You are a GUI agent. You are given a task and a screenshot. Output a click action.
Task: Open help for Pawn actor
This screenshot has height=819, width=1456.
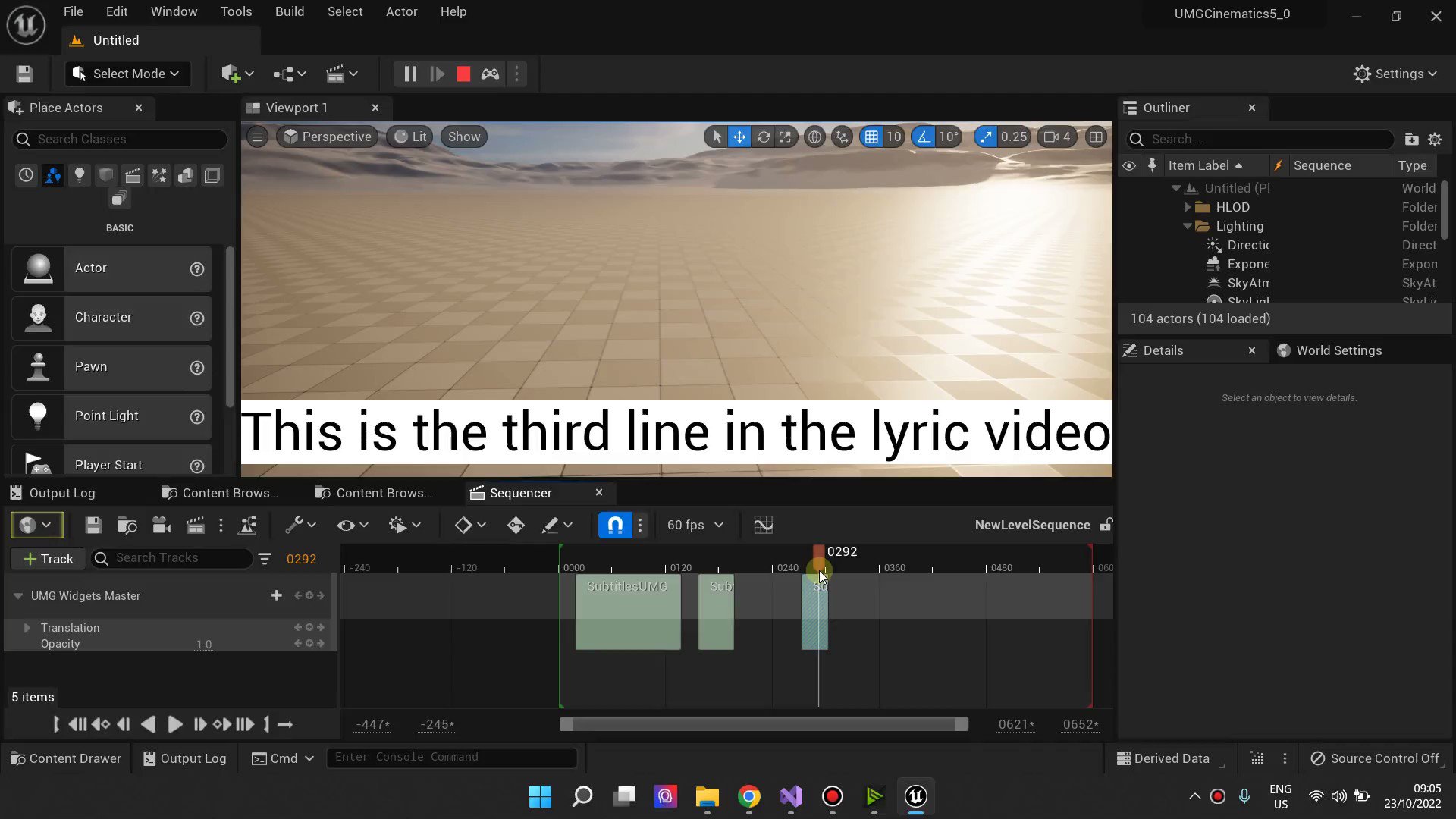coord(197,368)
